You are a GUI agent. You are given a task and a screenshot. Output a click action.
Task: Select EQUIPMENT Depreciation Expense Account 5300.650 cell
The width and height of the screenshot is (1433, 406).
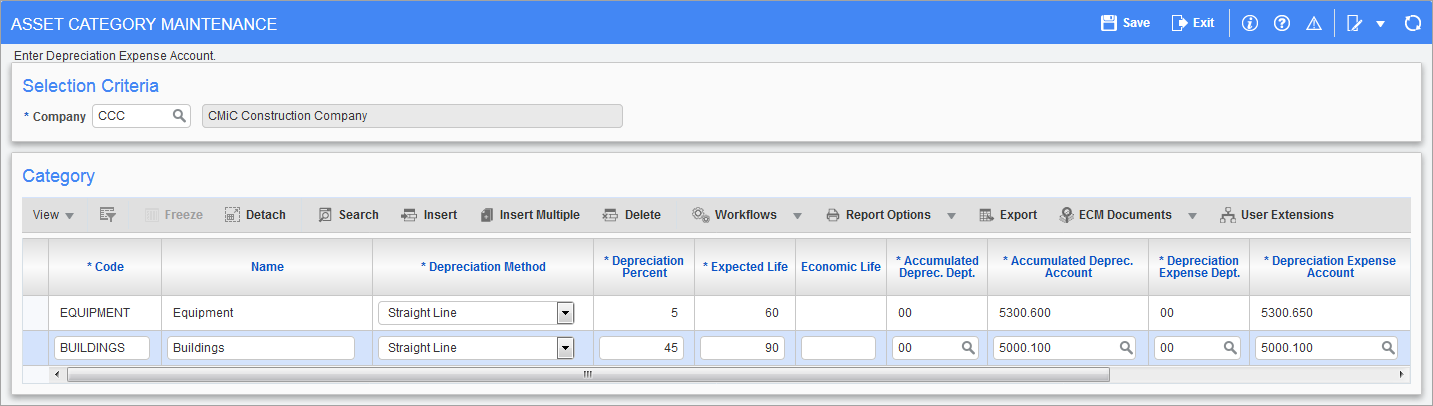1330,313
